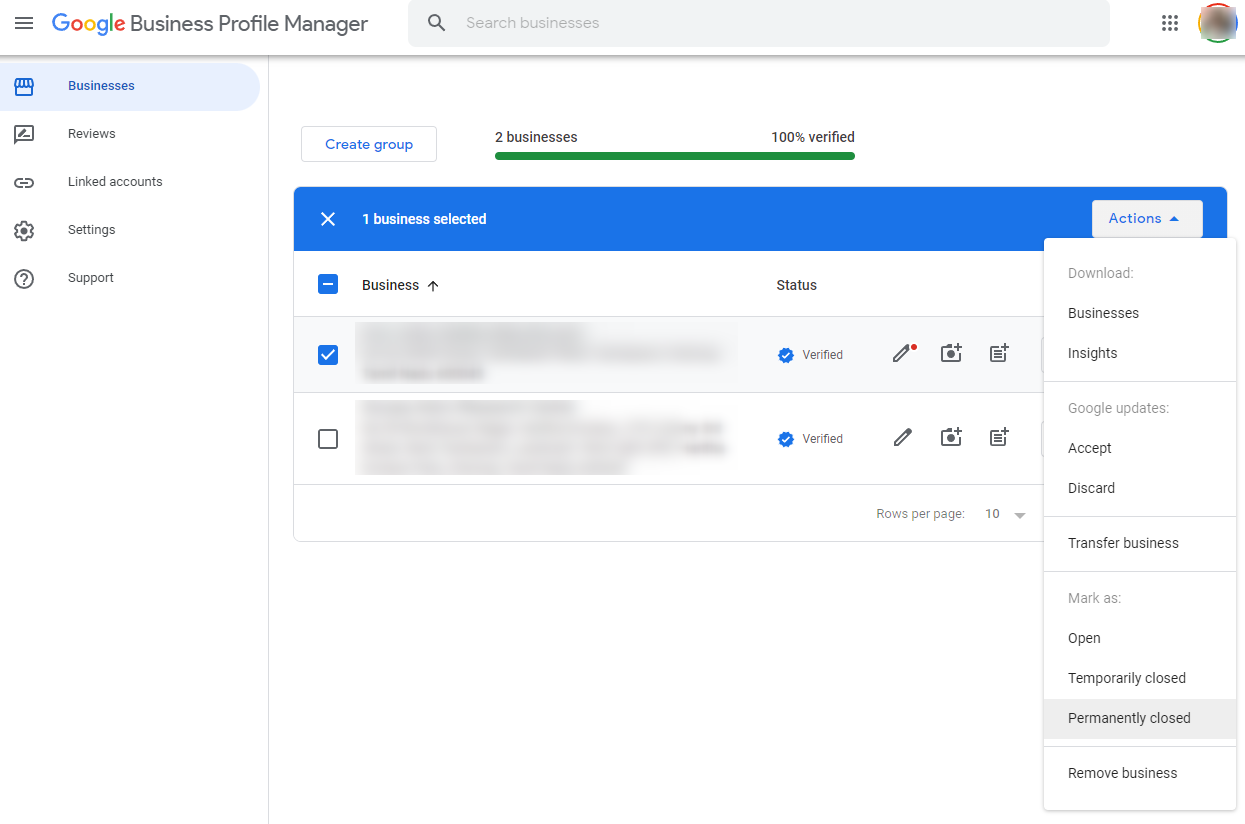1245x824 pixels.
Task: Edit the unselected second business with pencil icon
Action: tap(903, 438)
